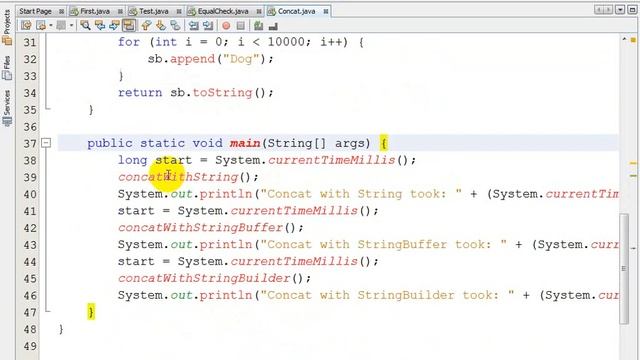Image resolution: width=640 pixels, height=360 pixels.
Task: Open the Services side panel
Action: pyautogui.click(x=7, y=108)
